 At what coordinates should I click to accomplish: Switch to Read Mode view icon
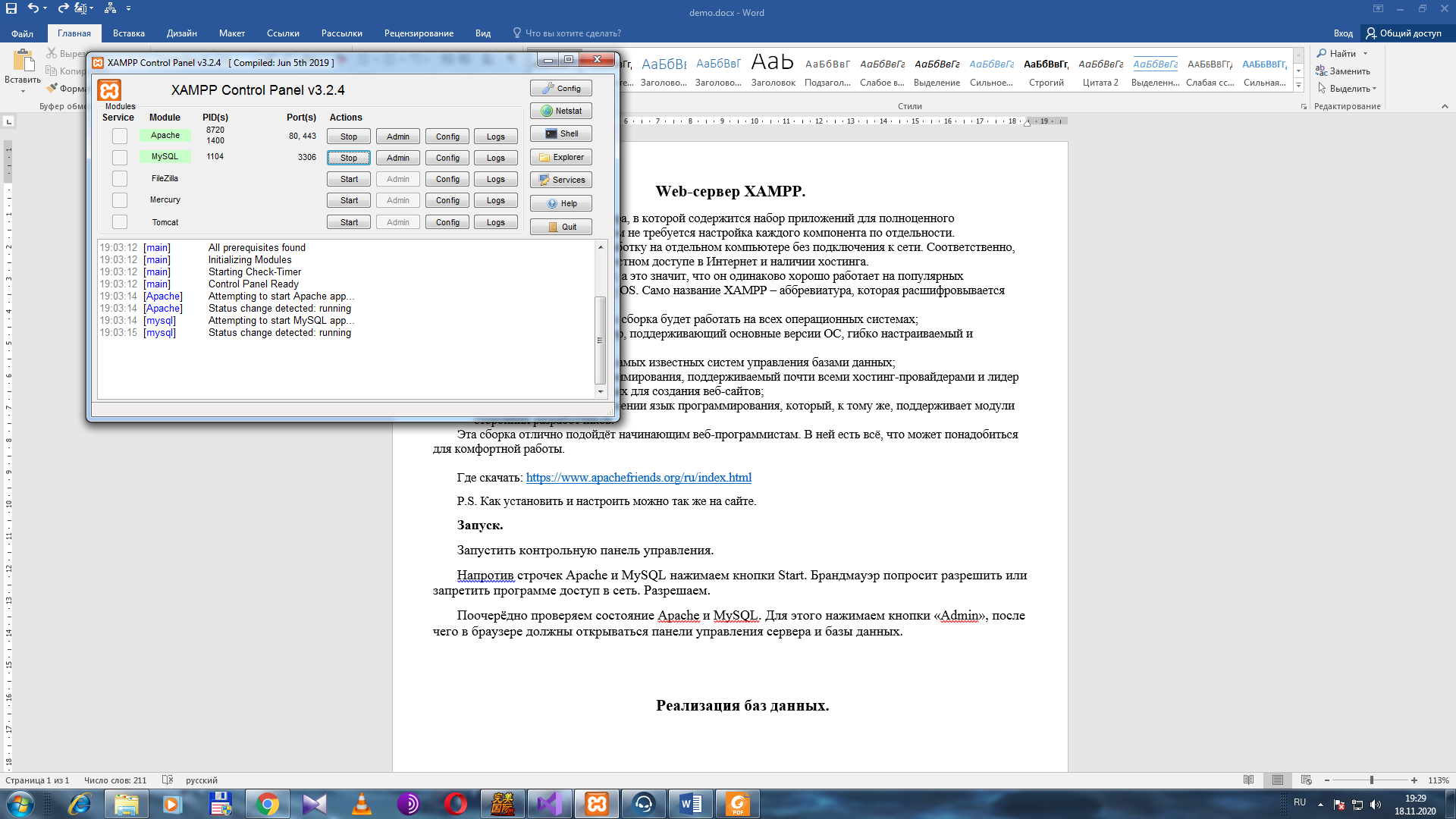coord(1249,780)
